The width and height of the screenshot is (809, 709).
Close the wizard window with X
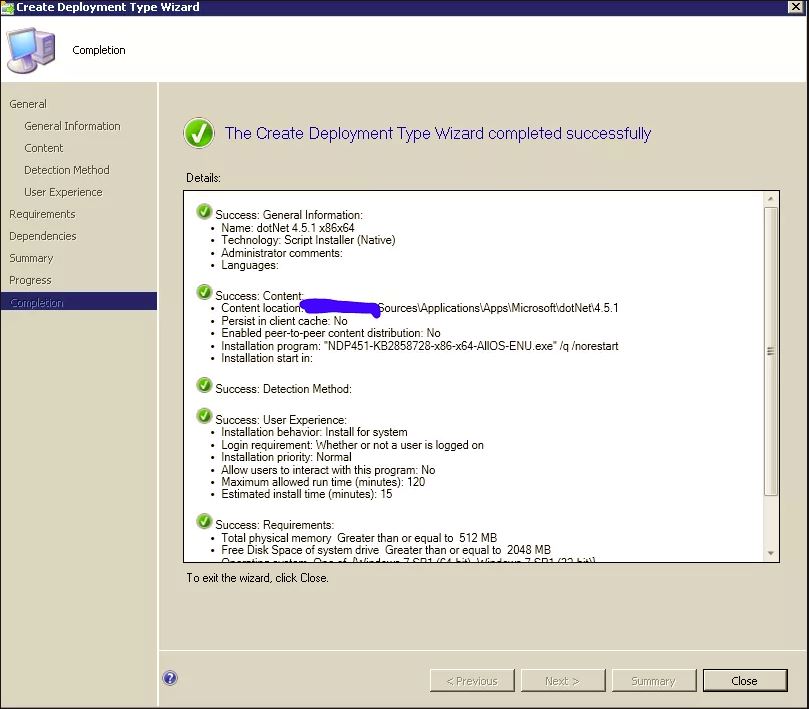point(797,7)
